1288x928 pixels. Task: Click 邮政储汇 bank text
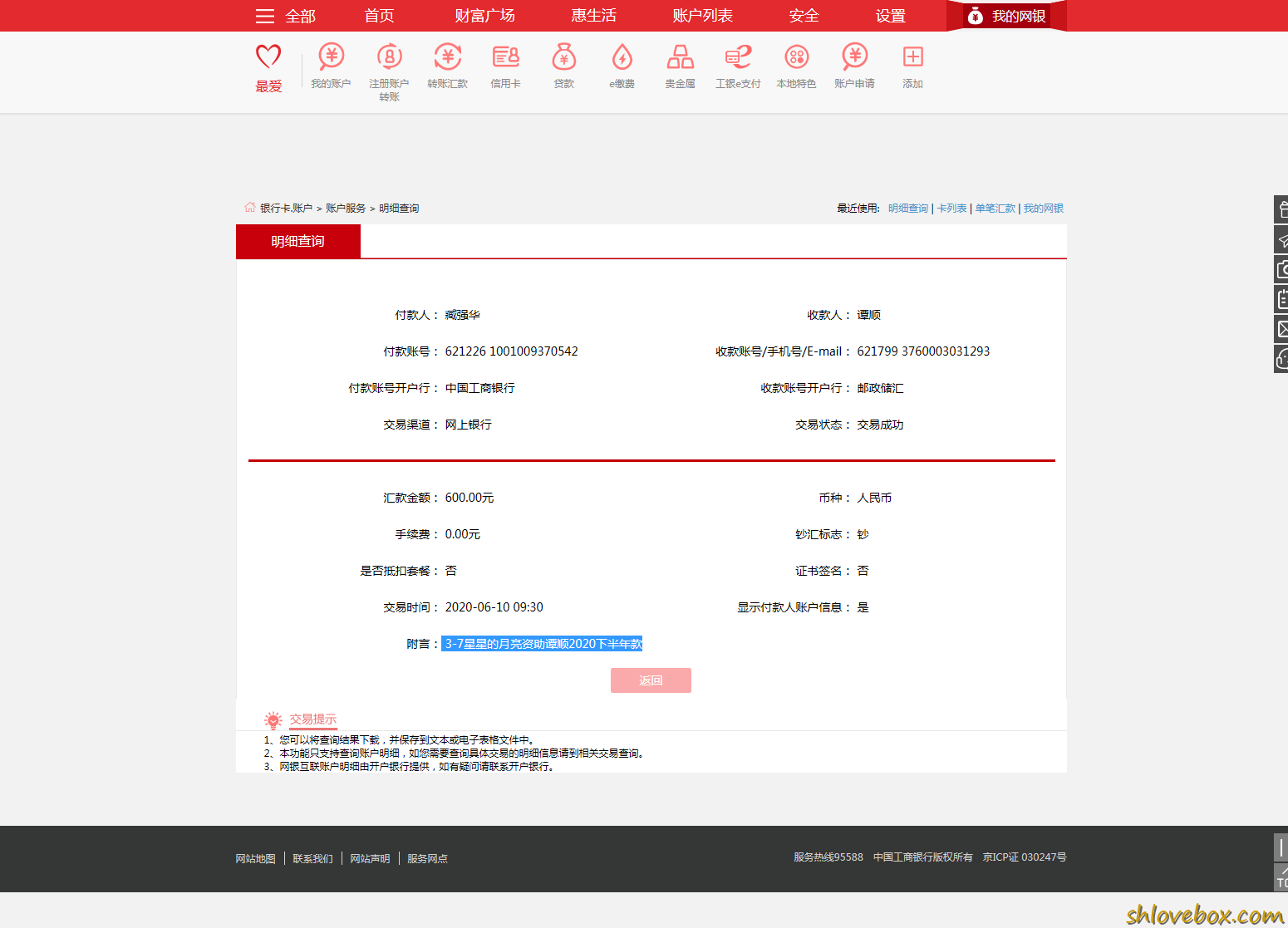[880, 388]
